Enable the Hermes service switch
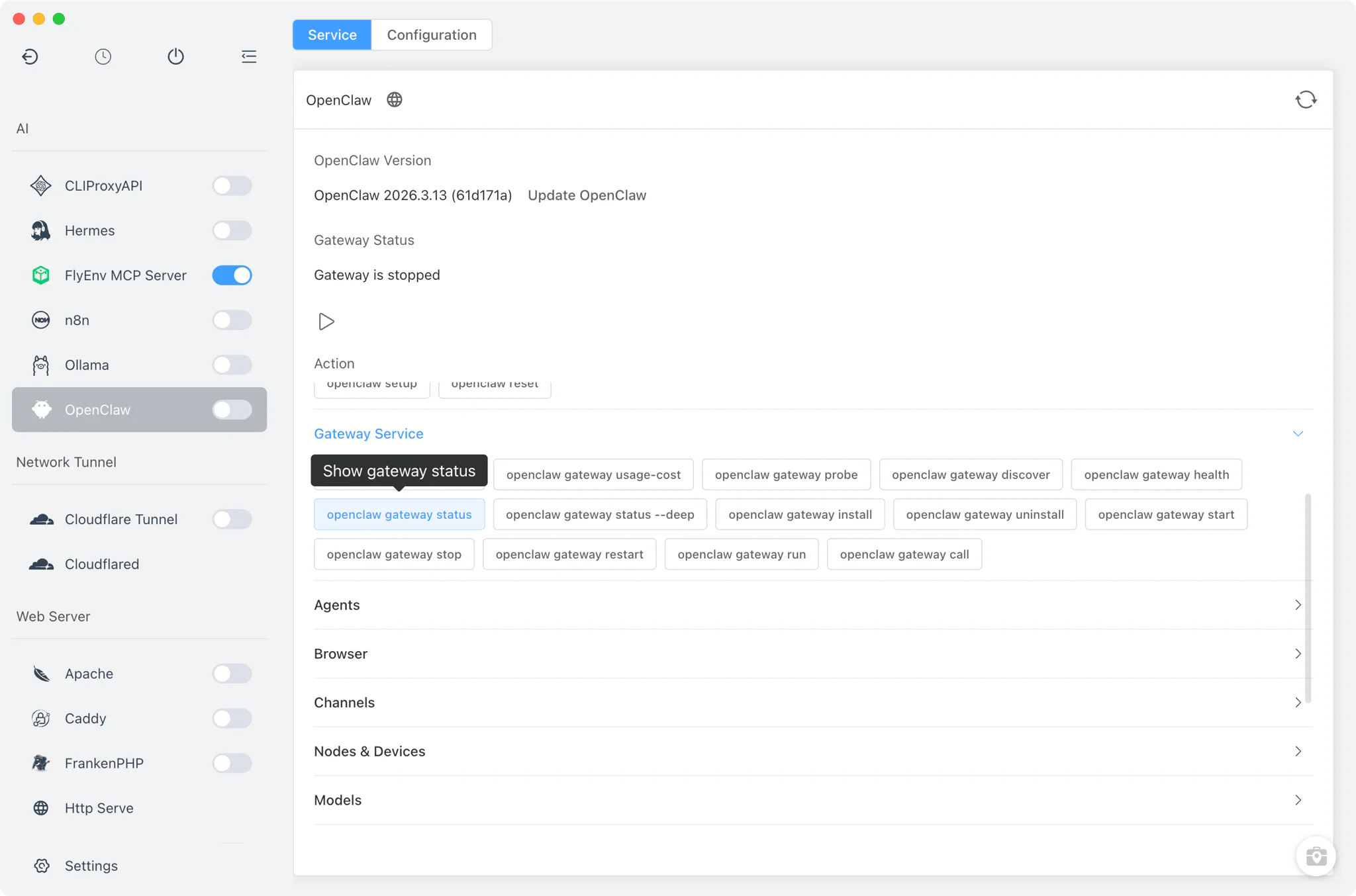This screenshot has width=1356, height=896. 232,230
